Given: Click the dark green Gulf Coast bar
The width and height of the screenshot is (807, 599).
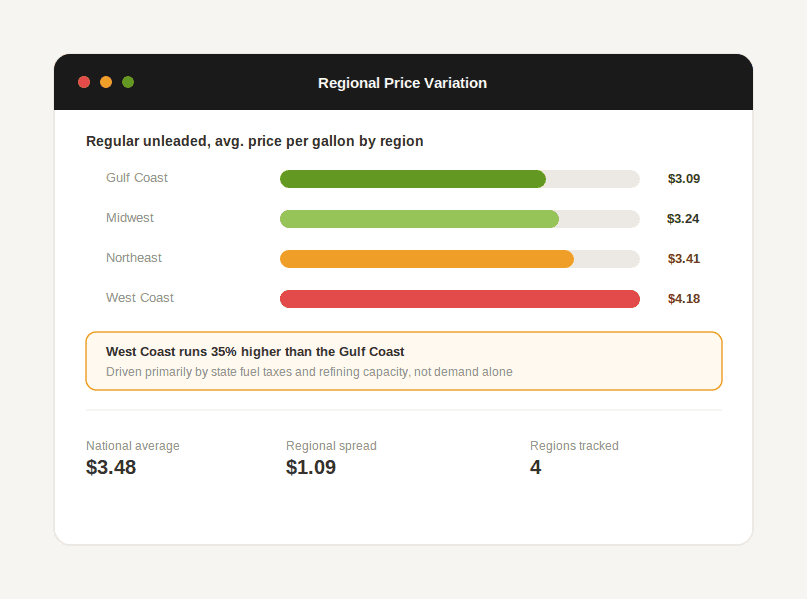Looking at the screenshot, I should pos(413,179).
